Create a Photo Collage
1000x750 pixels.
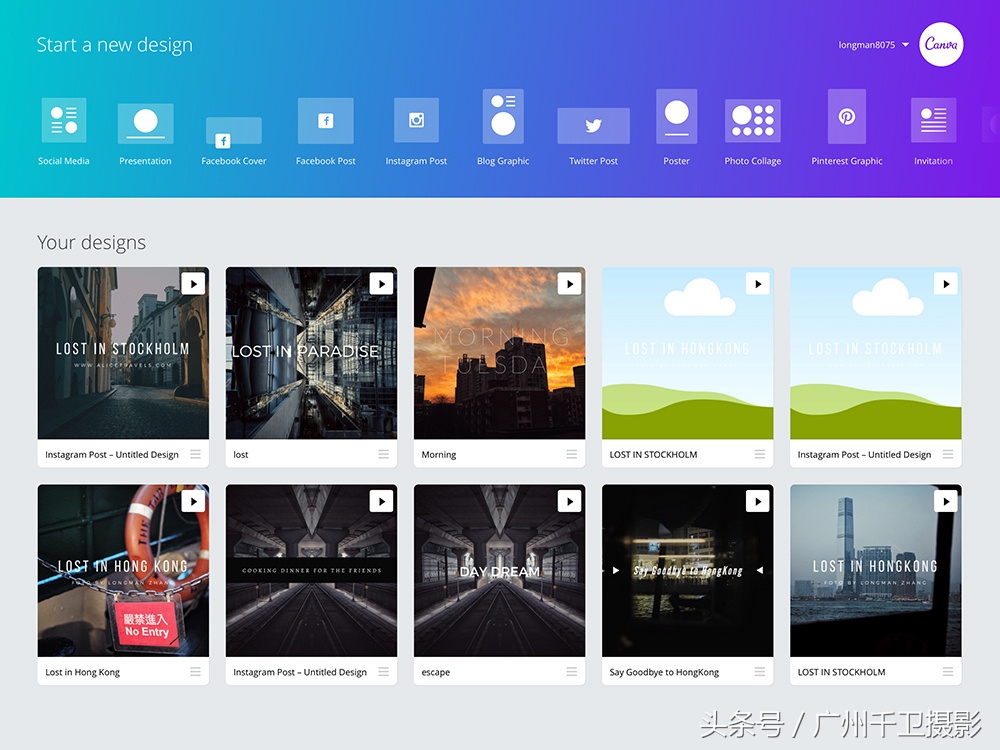pyautogui.click(x=752, y=118)
